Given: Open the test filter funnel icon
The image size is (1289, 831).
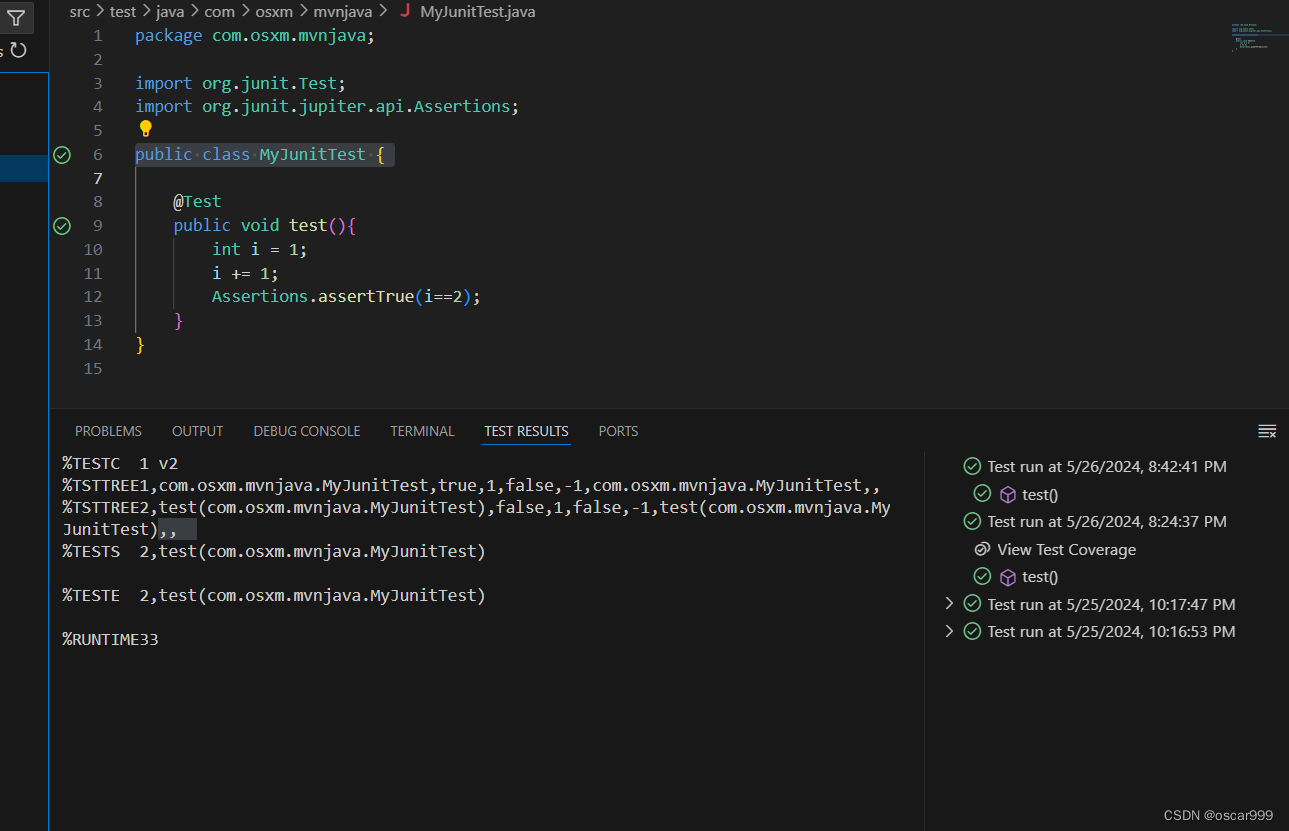Looking at the screenshot, I should (17, 18).
